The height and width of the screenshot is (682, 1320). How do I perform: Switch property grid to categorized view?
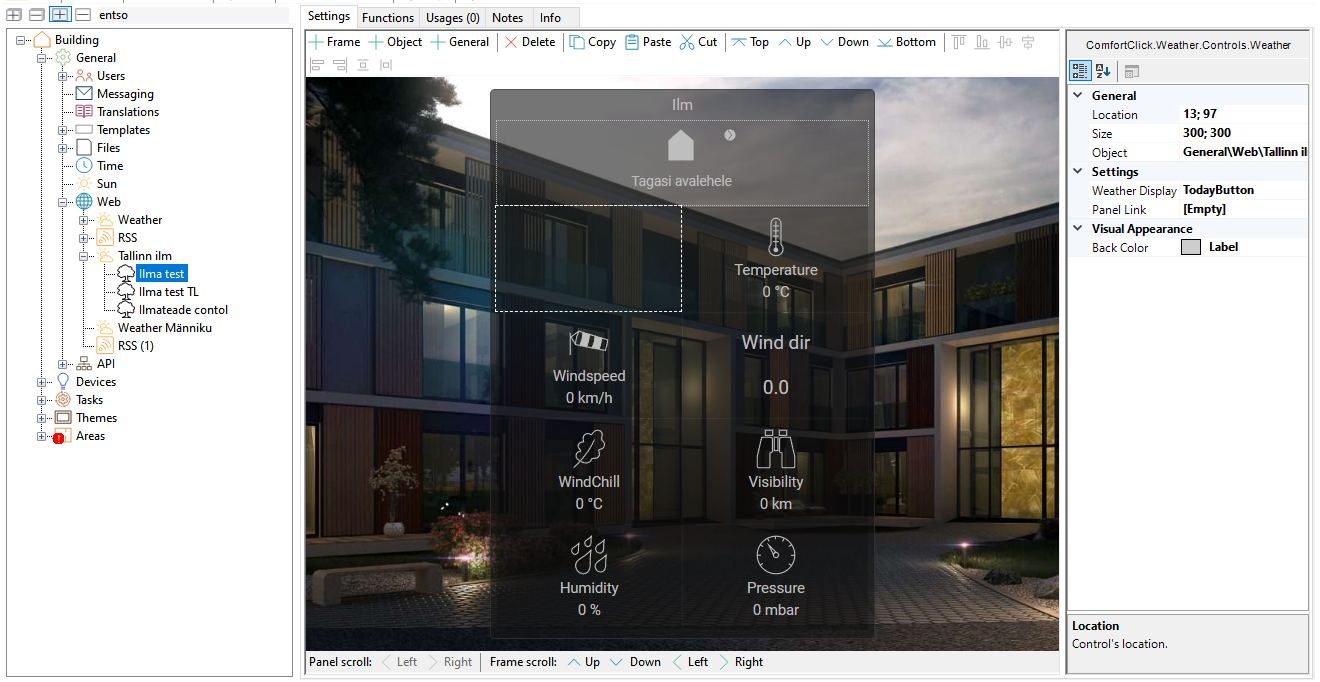click(1080, 71)
